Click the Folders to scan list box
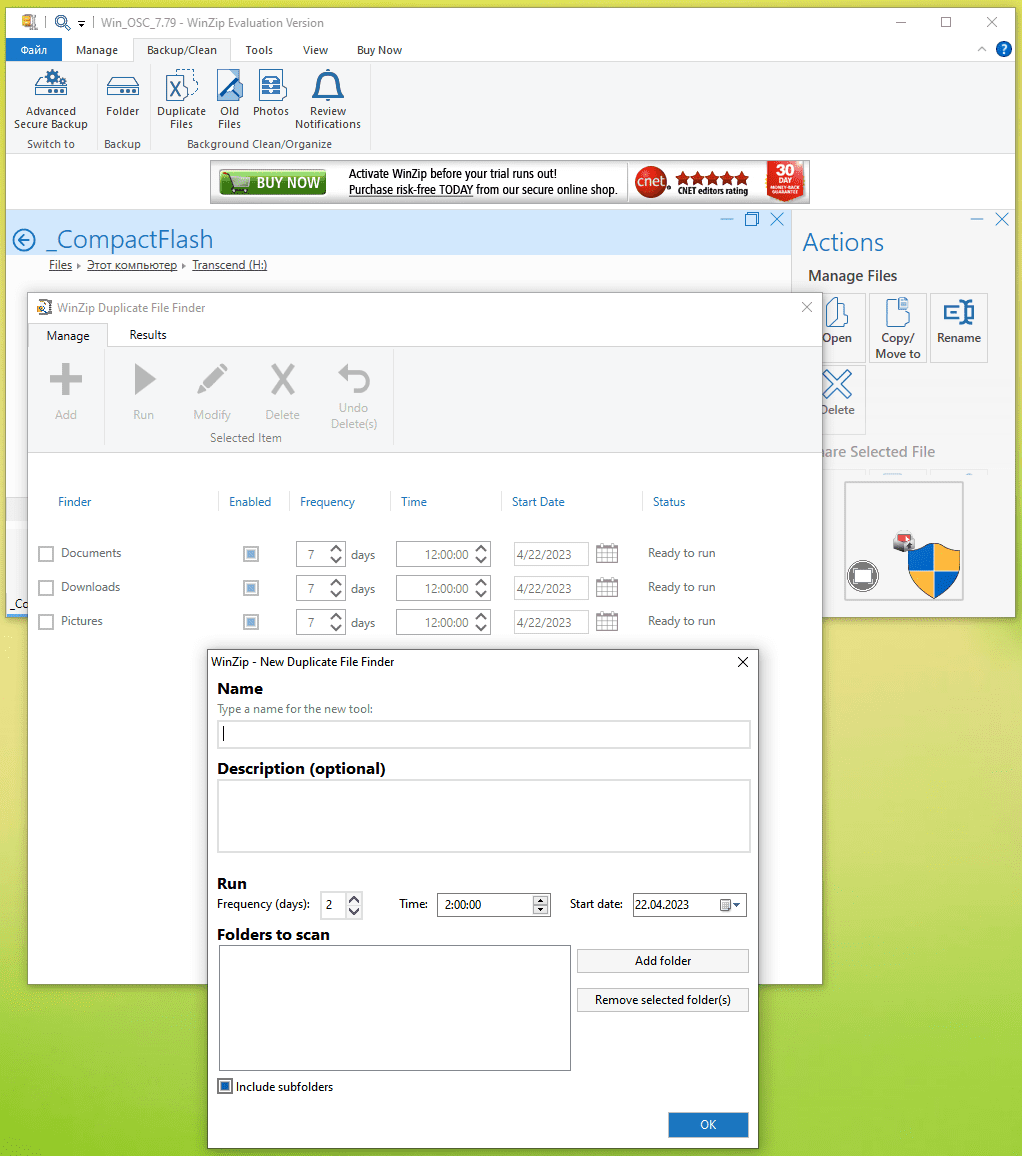This screenshot has width=1022, height=1156. (x=394, y=1008)
